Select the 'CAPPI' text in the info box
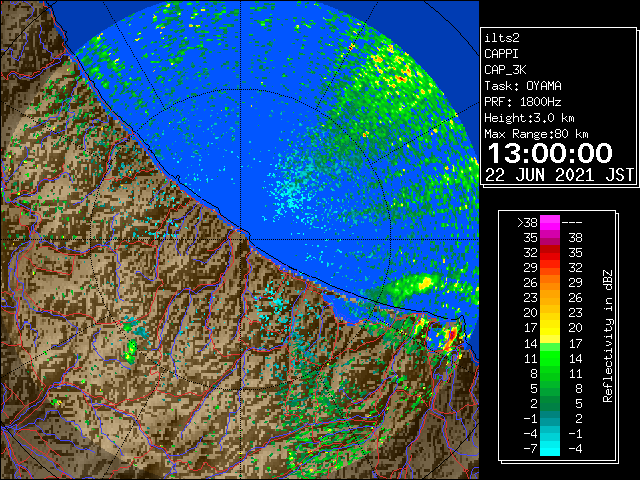The width and height of the screenshot is (640, 480). 501,54
